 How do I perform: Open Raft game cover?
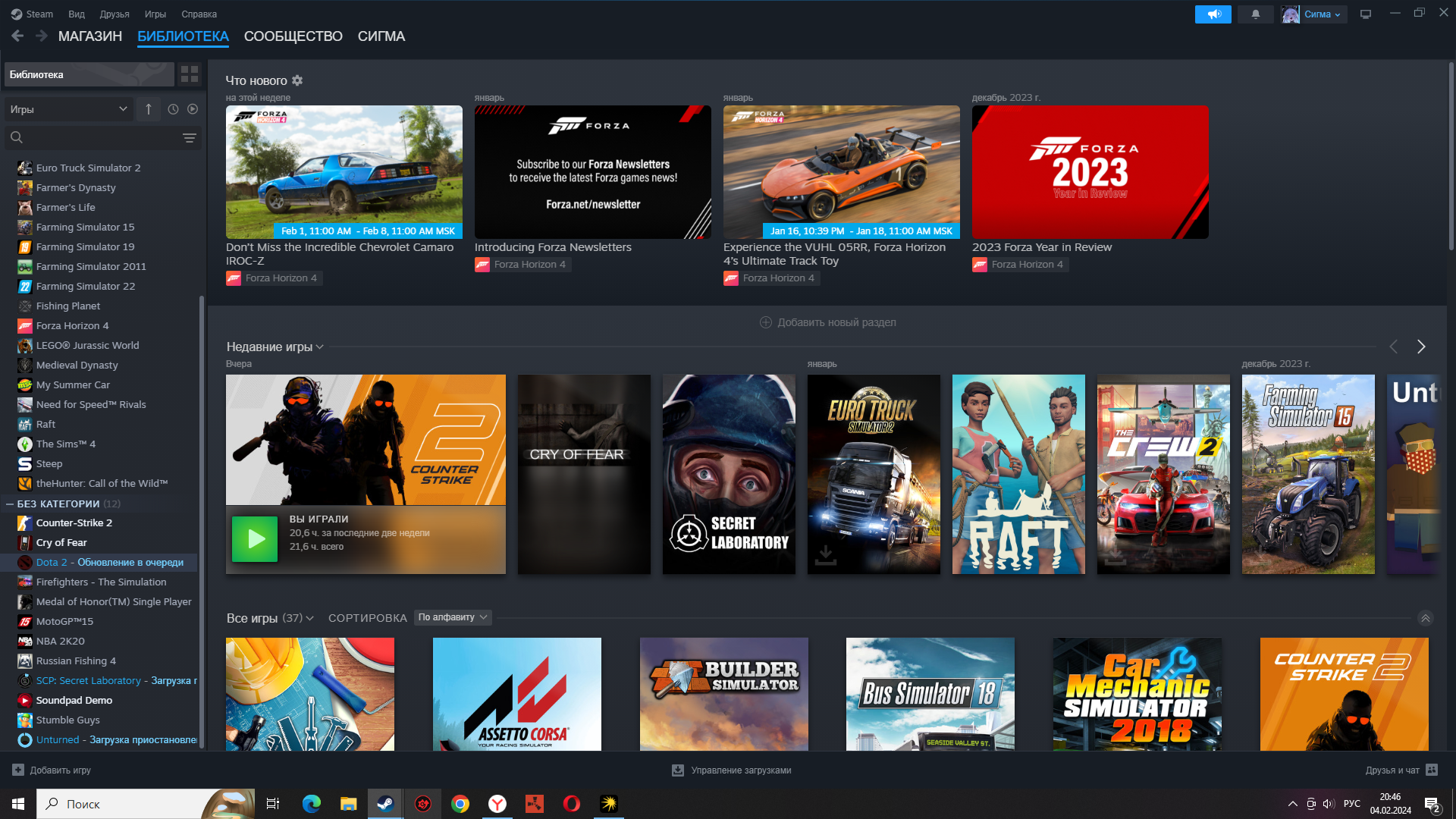1018,474
